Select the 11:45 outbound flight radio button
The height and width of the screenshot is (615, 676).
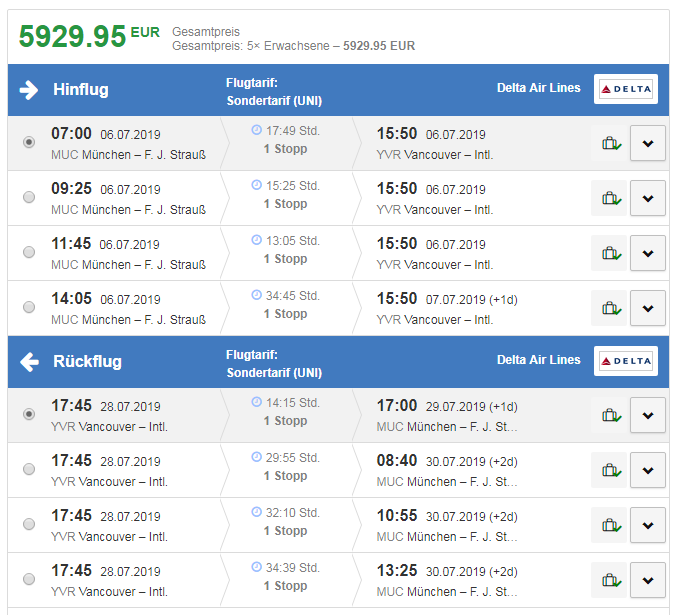coord(29,253)
